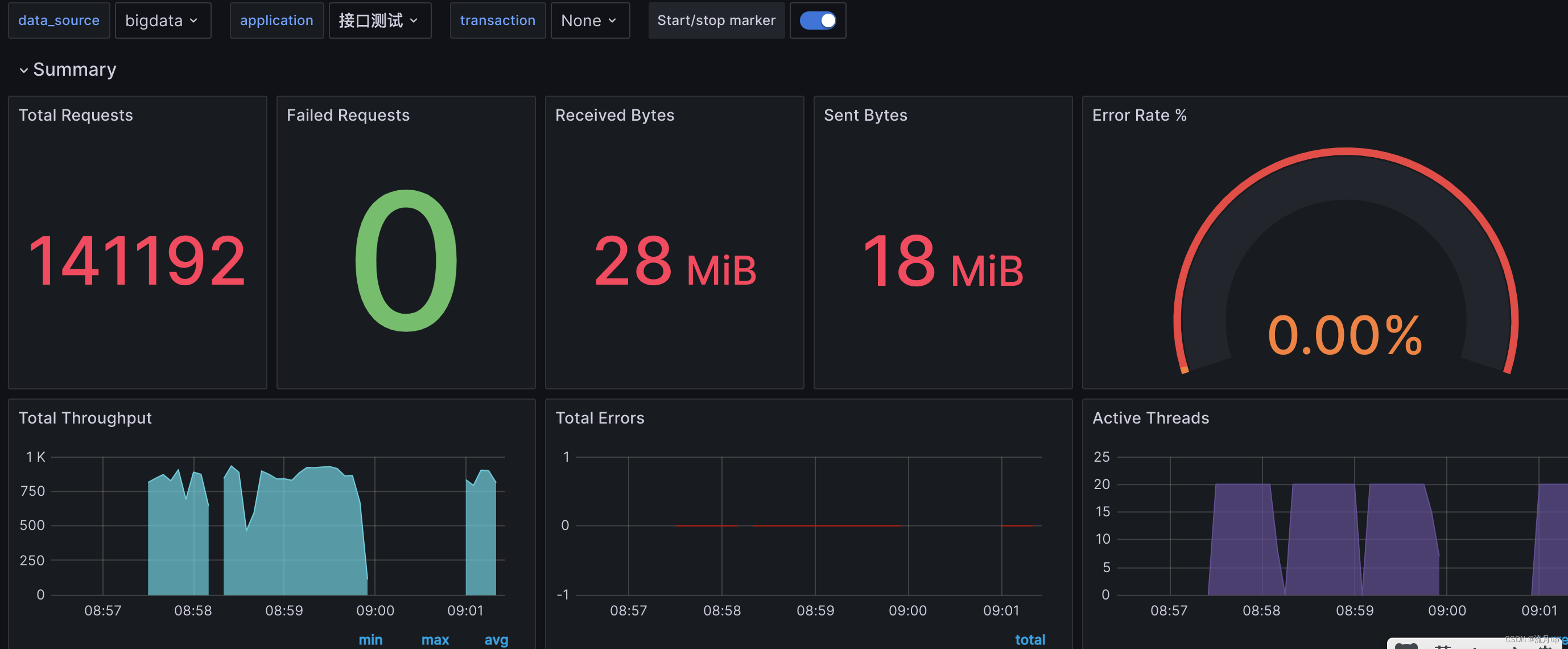Open the Total Requests panel title

pyautogui.click(x=76, y=115)
